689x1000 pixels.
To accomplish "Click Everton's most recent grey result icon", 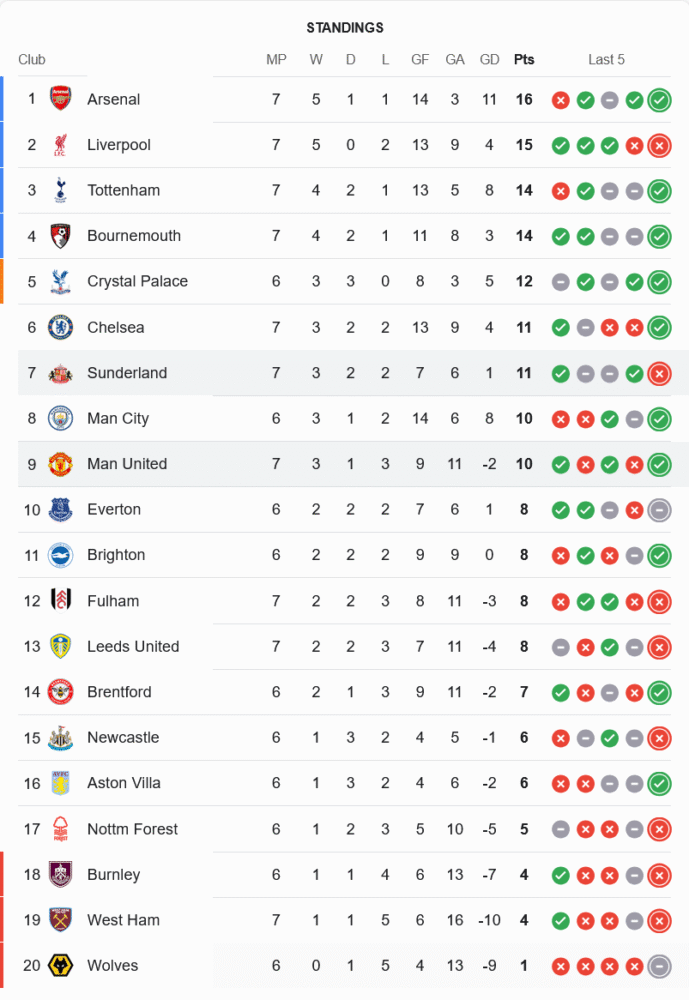I will coord(659,510).
